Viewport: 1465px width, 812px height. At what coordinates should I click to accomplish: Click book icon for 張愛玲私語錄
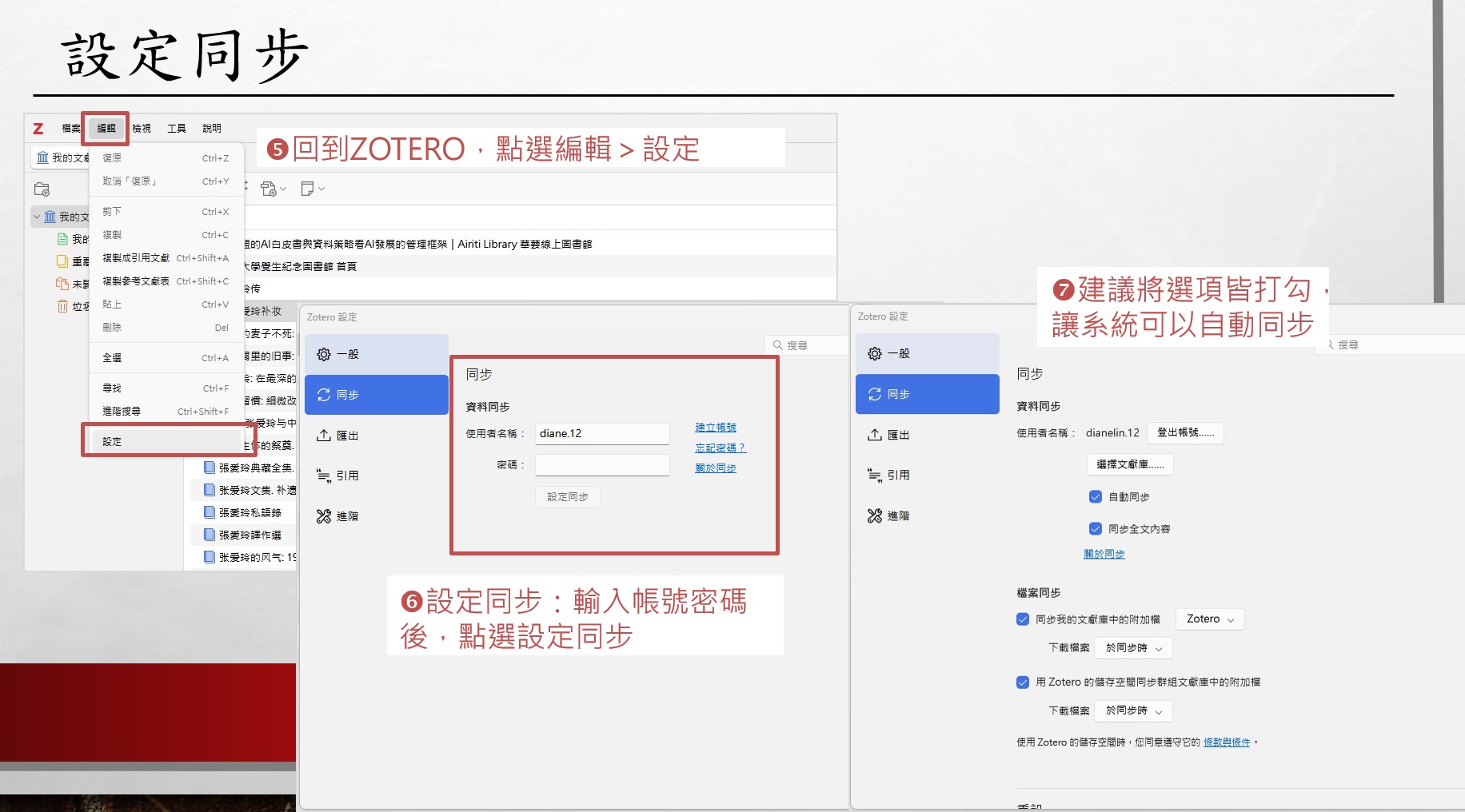coord(210,512)
